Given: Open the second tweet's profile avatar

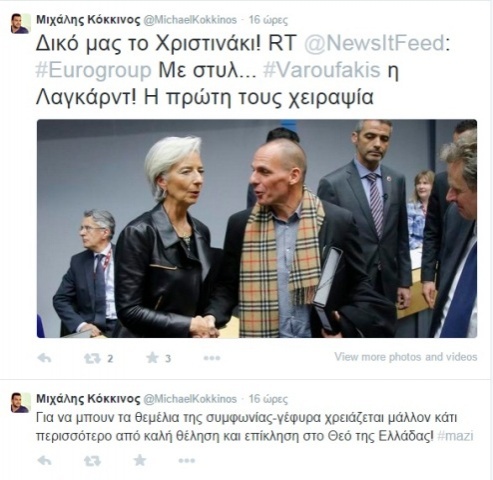Looking at the screenshot, I should tap(20, 403).
